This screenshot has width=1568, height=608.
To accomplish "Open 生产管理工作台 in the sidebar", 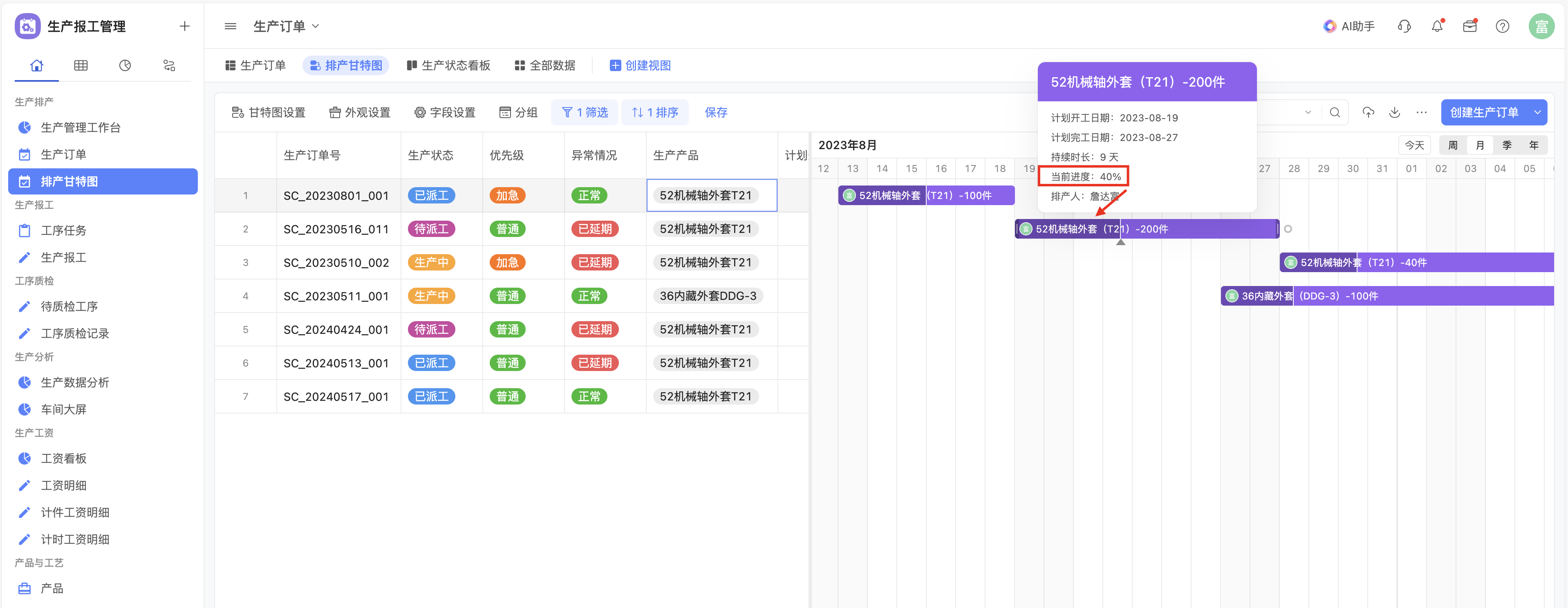I will (x=103, y=127).
